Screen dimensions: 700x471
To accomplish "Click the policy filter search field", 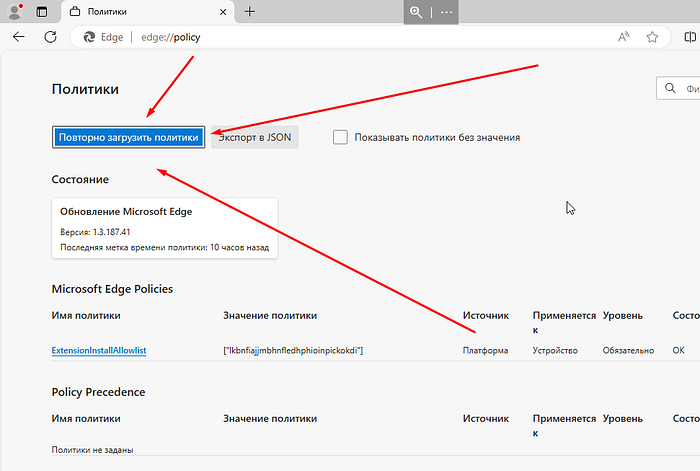I will click(678, 88).
